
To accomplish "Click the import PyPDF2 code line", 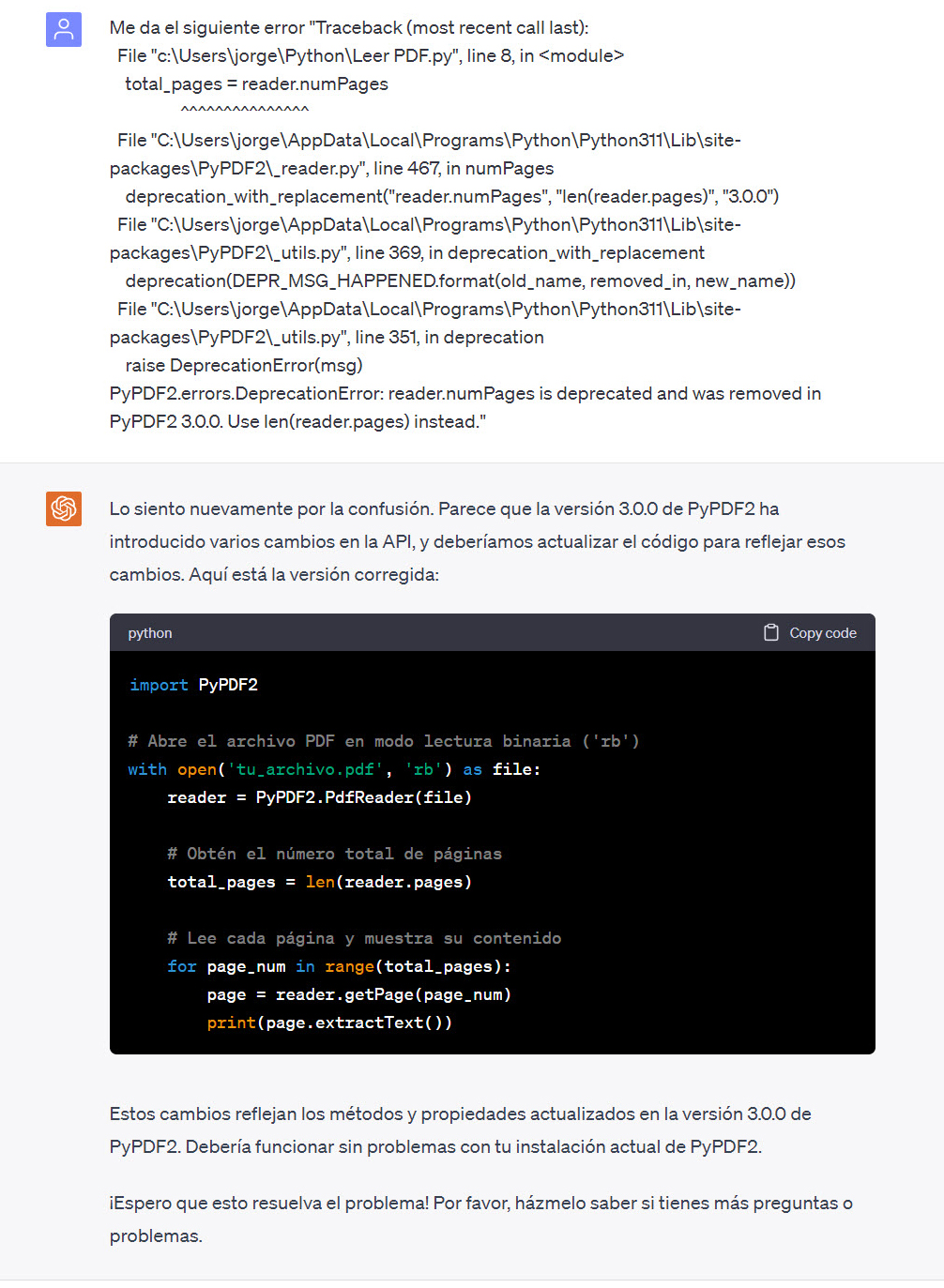I will [x=193, y=685].
